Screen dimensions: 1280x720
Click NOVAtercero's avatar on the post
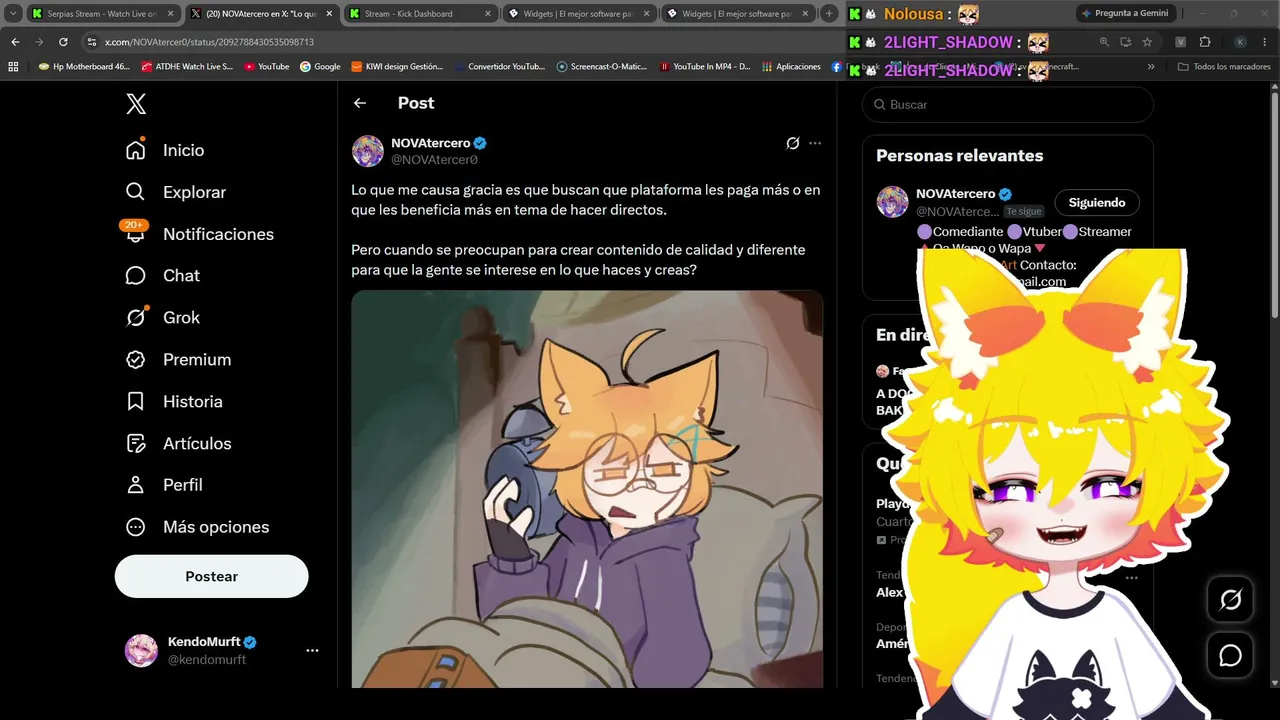click(x=368, y=151)
